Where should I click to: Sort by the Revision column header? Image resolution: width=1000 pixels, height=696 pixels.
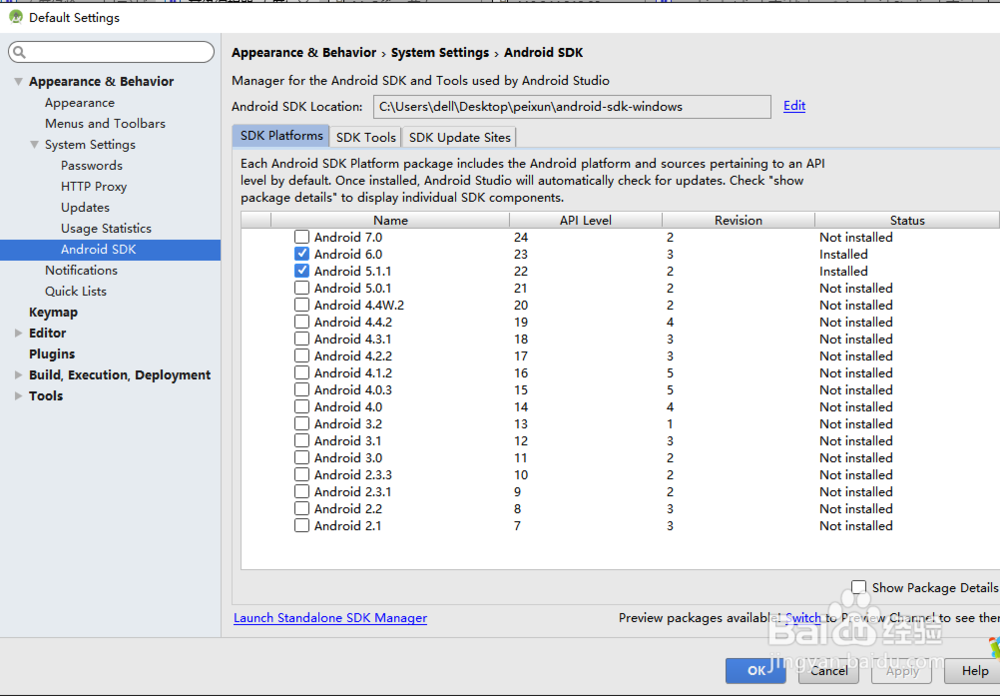click(738, 220)
